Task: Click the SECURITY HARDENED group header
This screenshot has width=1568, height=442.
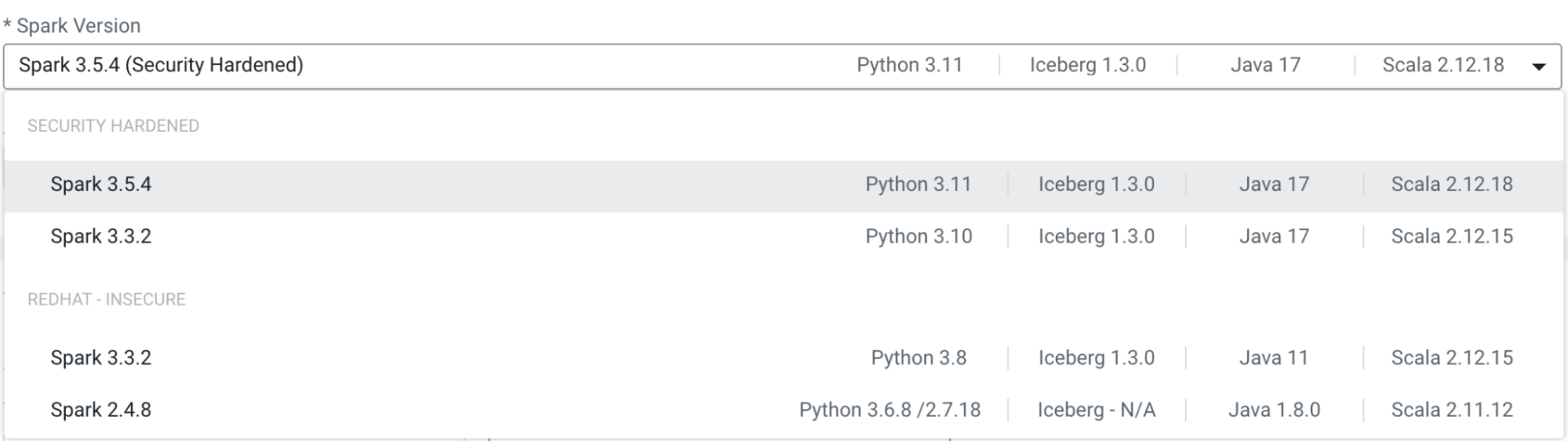Action: coord(113,126)
